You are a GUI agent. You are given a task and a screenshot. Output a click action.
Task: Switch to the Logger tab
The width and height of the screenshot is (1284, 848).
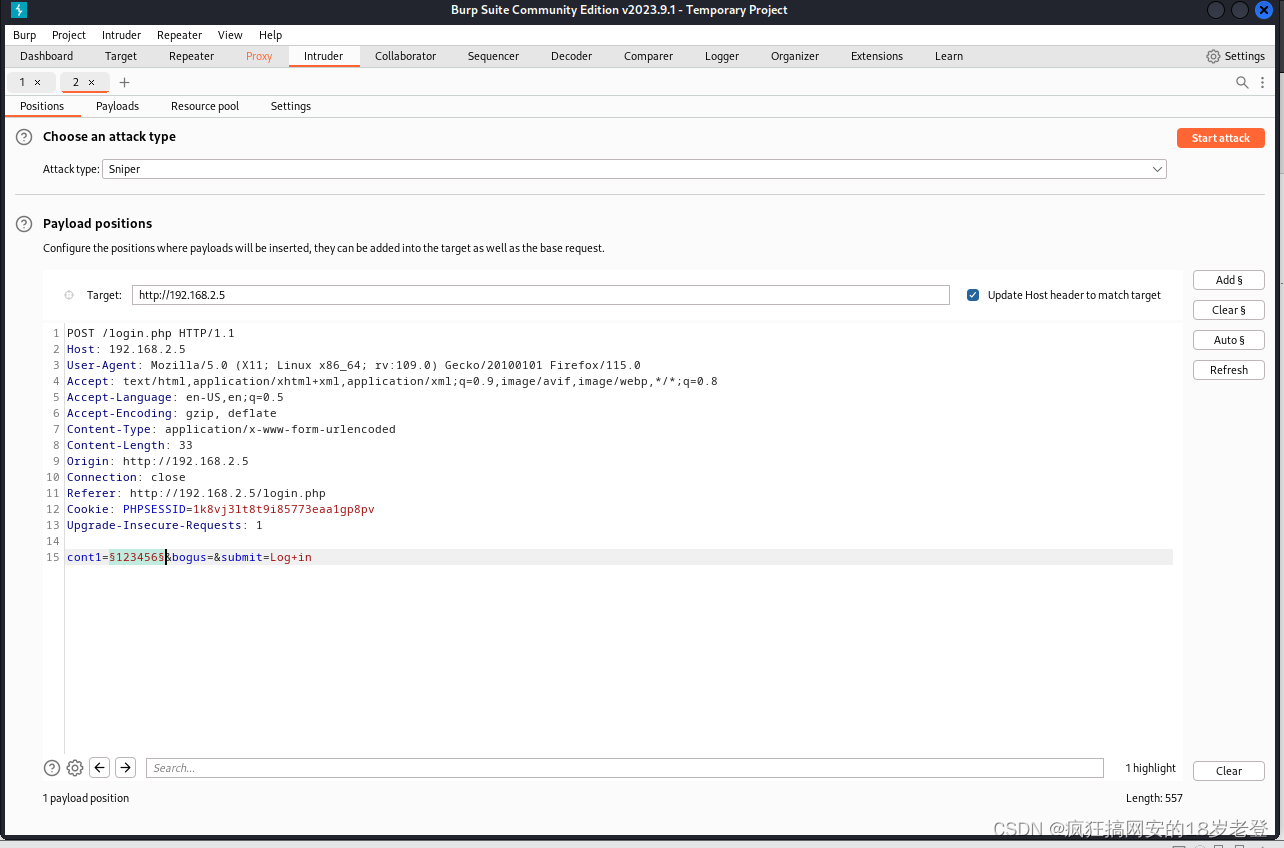[x=722, y=56]
